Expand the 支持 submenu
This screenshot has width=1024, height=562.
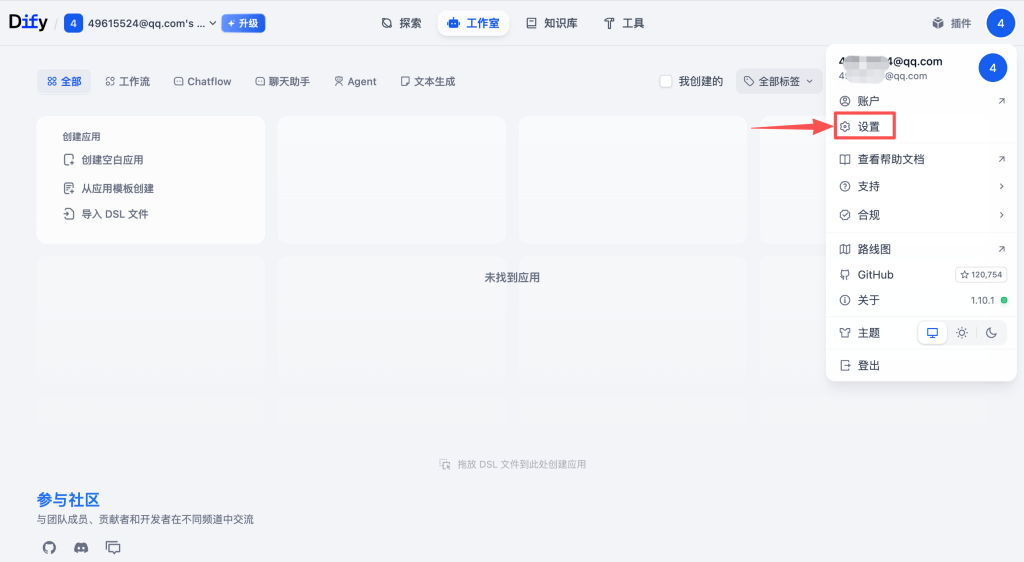(x=921, y=186)
